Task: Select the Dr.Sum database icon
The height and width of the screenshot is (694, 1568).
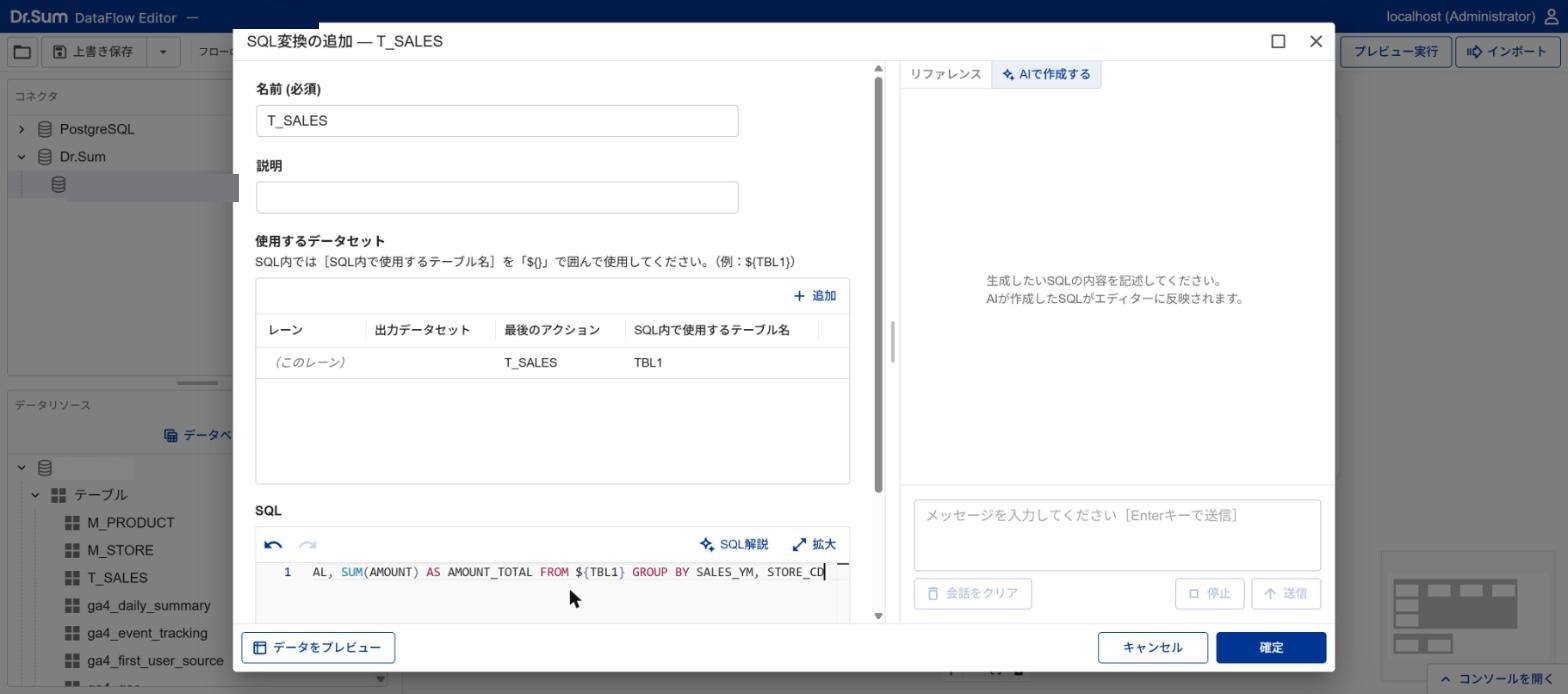Action: 44,157
